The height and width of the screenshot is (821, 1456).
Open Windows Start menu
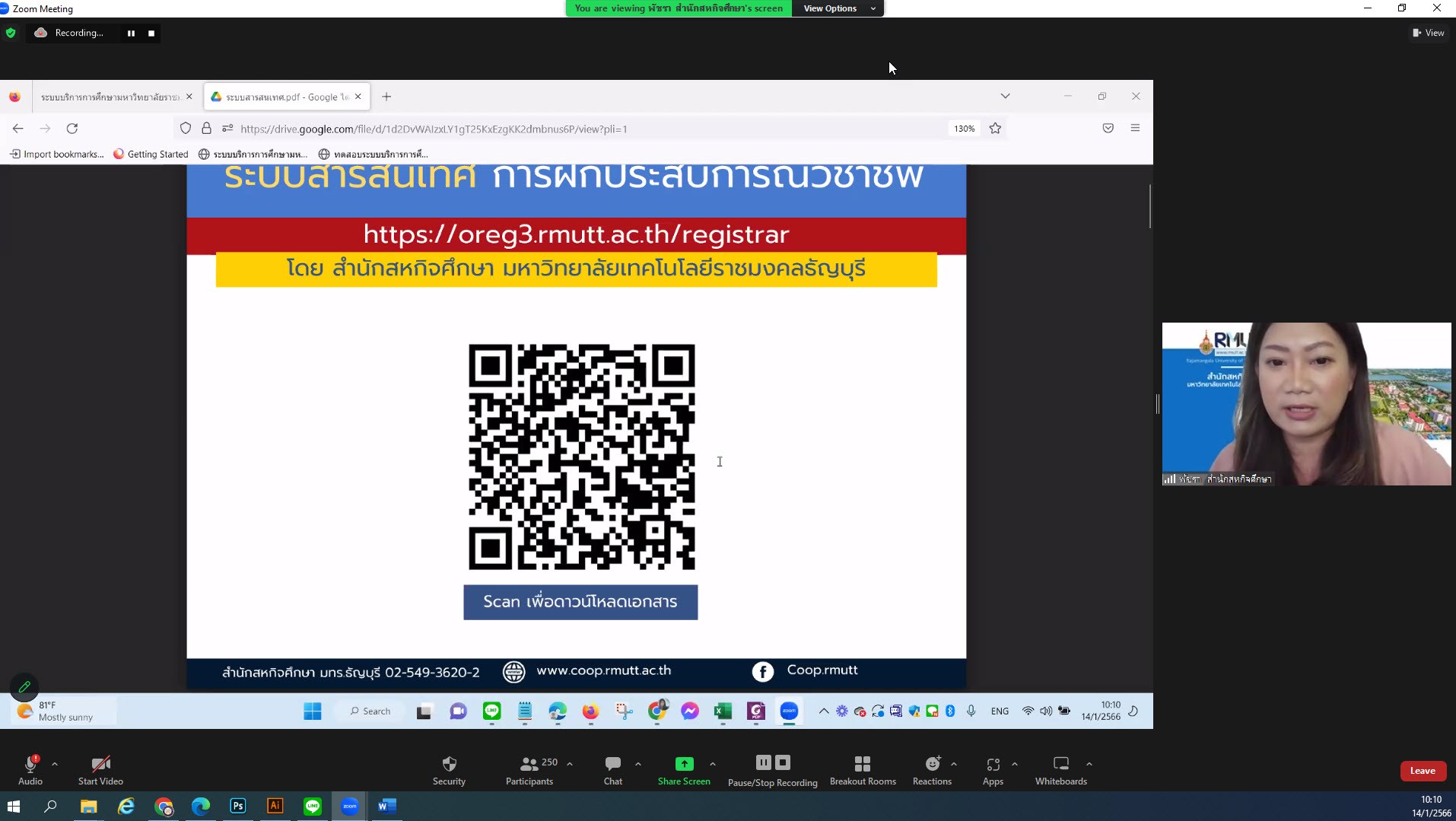click(x=14, y=807)
